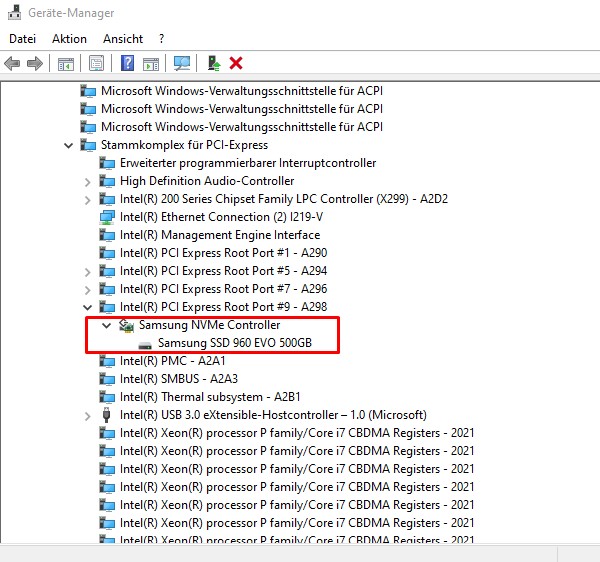
Task: Open the Ansicht menu
Action: coord(123,39)
